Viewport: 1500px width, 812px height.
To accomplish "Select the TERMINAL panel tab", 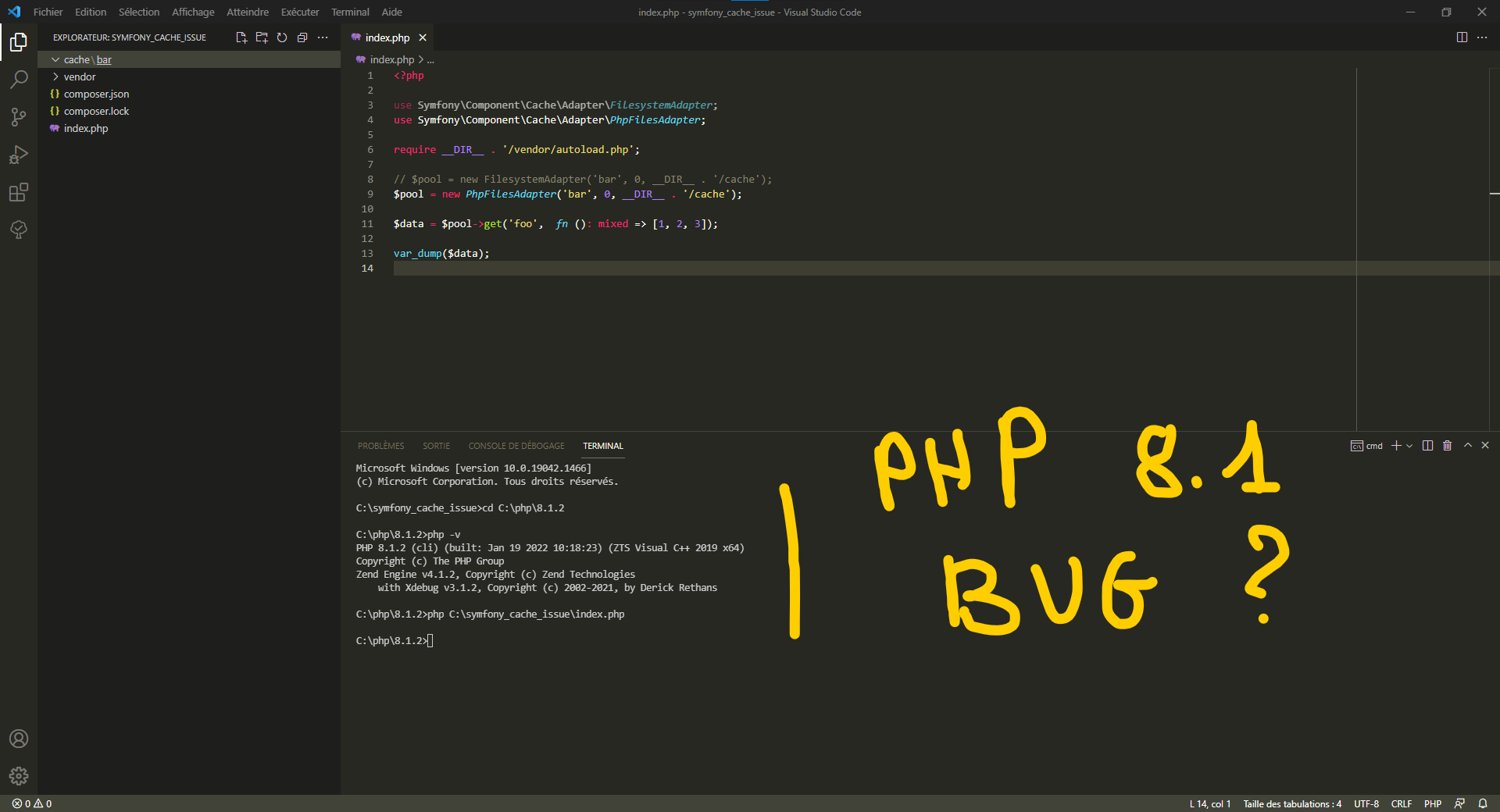I will (603, 446).
